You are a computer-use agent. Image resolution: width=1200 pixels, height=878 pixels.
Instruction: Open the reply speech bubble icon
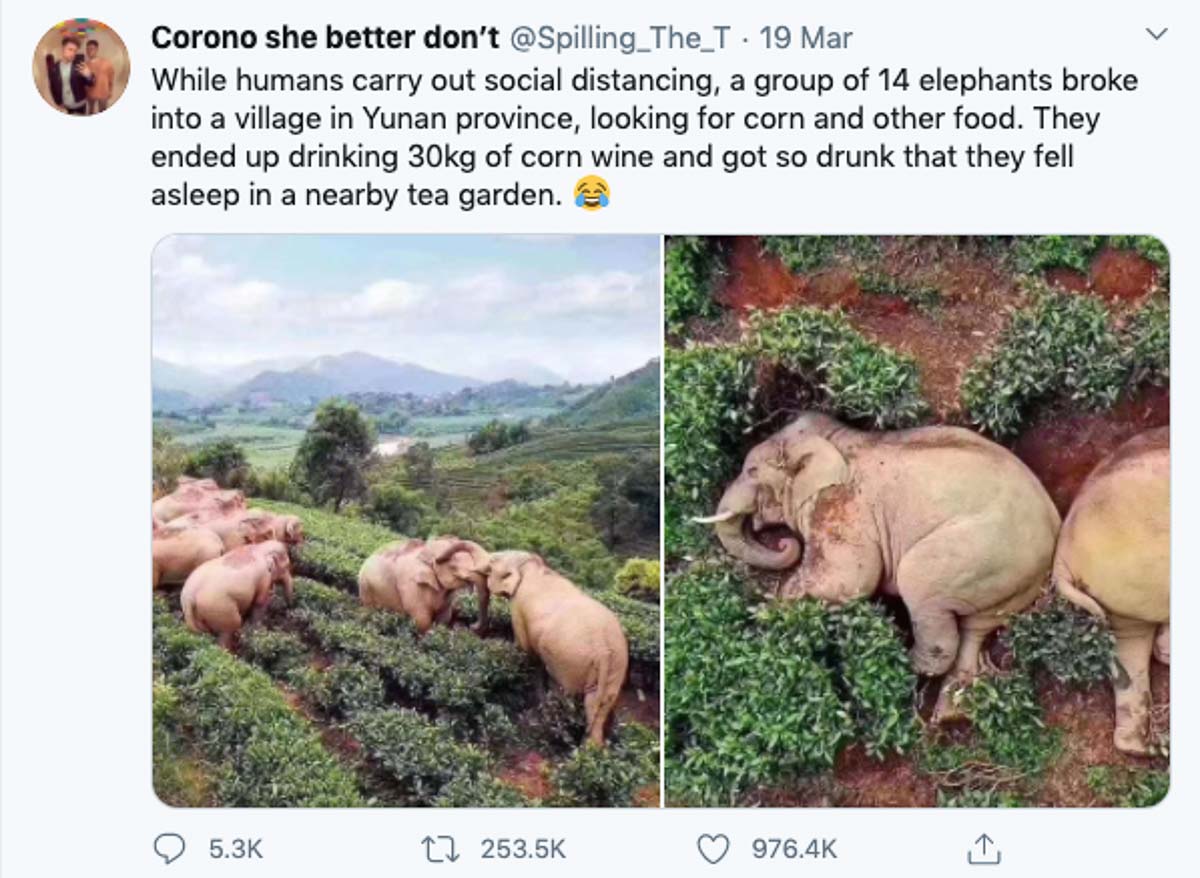(170, 849)
